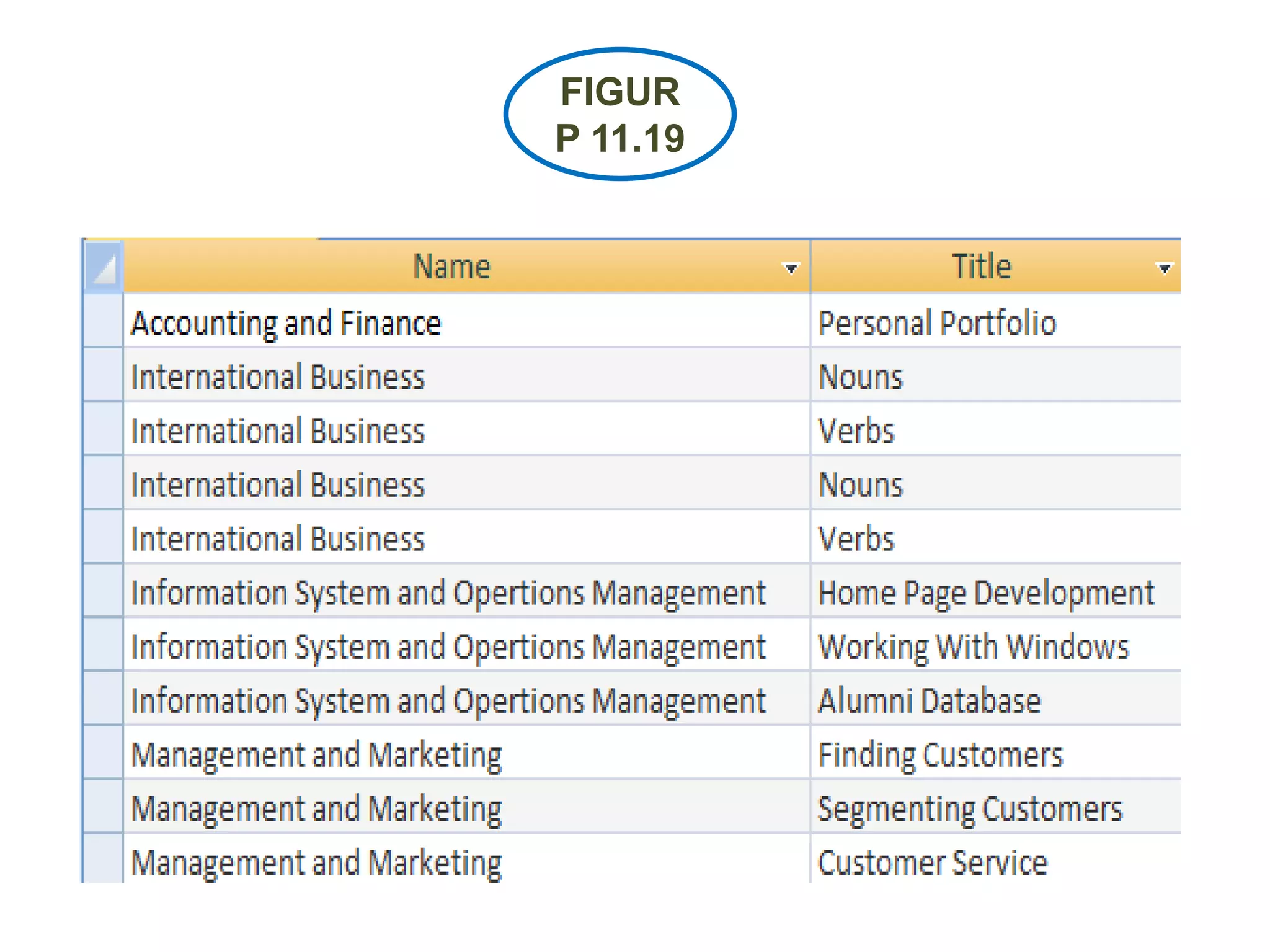Select the Title column header

click(x=981, y=267)
